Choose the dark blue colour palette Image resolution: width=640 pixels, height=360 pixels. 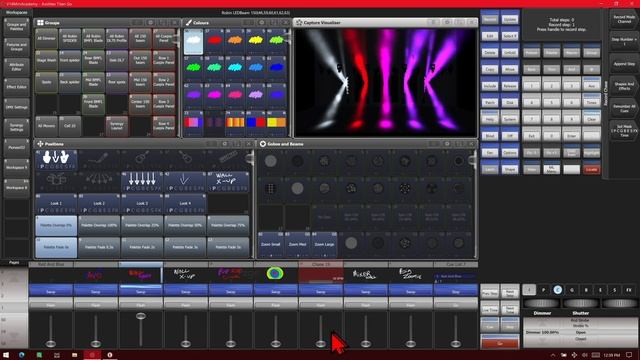pos(277,69)
